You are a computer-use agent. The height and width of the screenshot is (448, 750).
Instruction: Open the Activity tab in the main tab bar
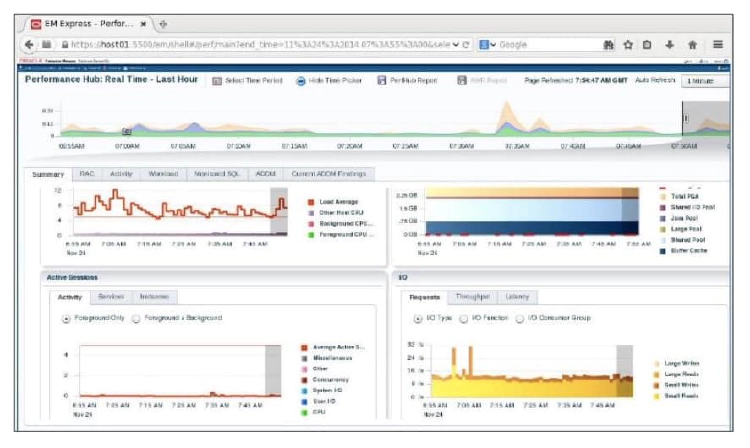[121, 174]
